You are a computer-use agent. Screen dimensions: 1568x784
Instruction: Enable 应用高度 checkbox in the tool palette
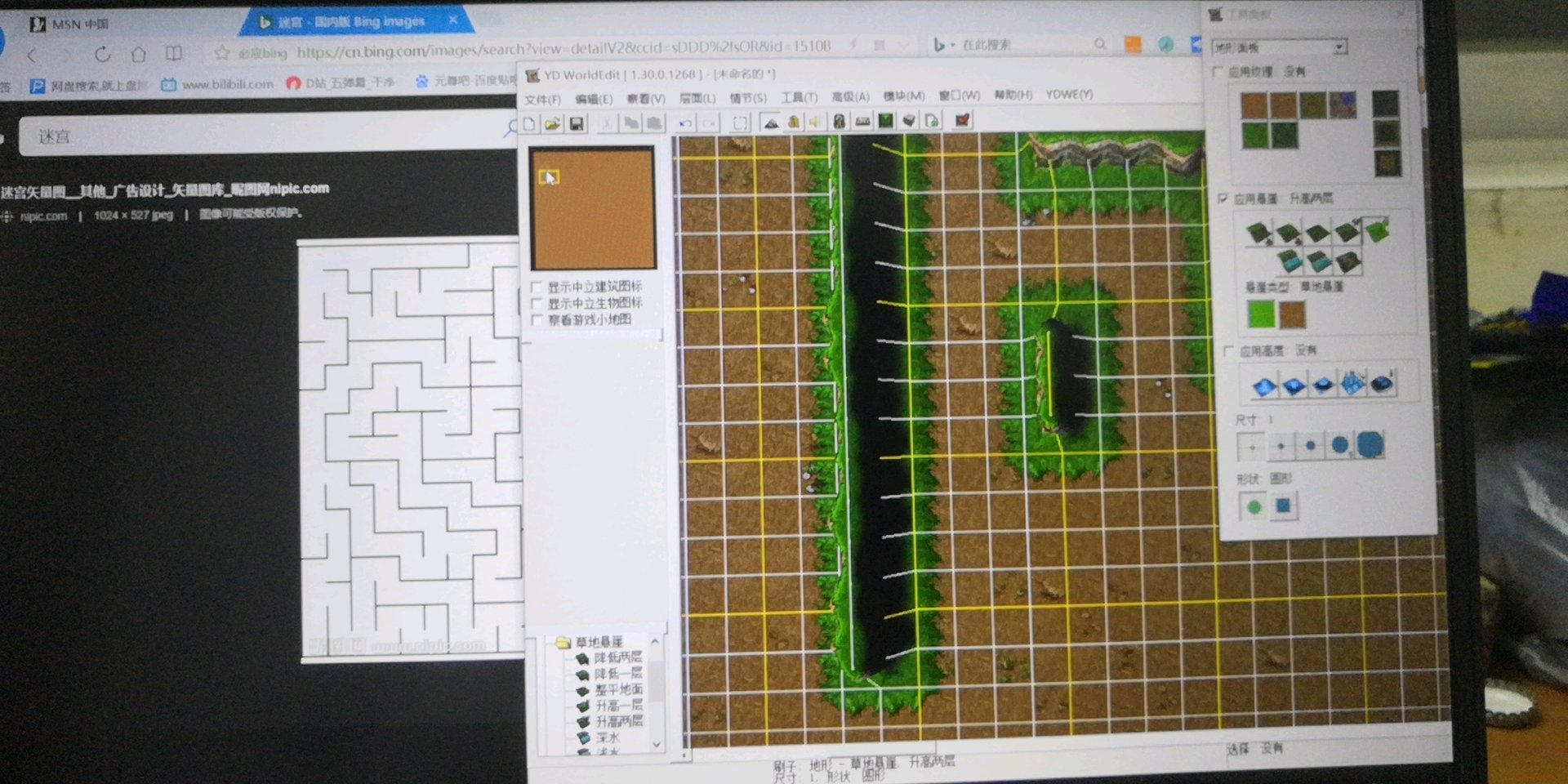1229,351
